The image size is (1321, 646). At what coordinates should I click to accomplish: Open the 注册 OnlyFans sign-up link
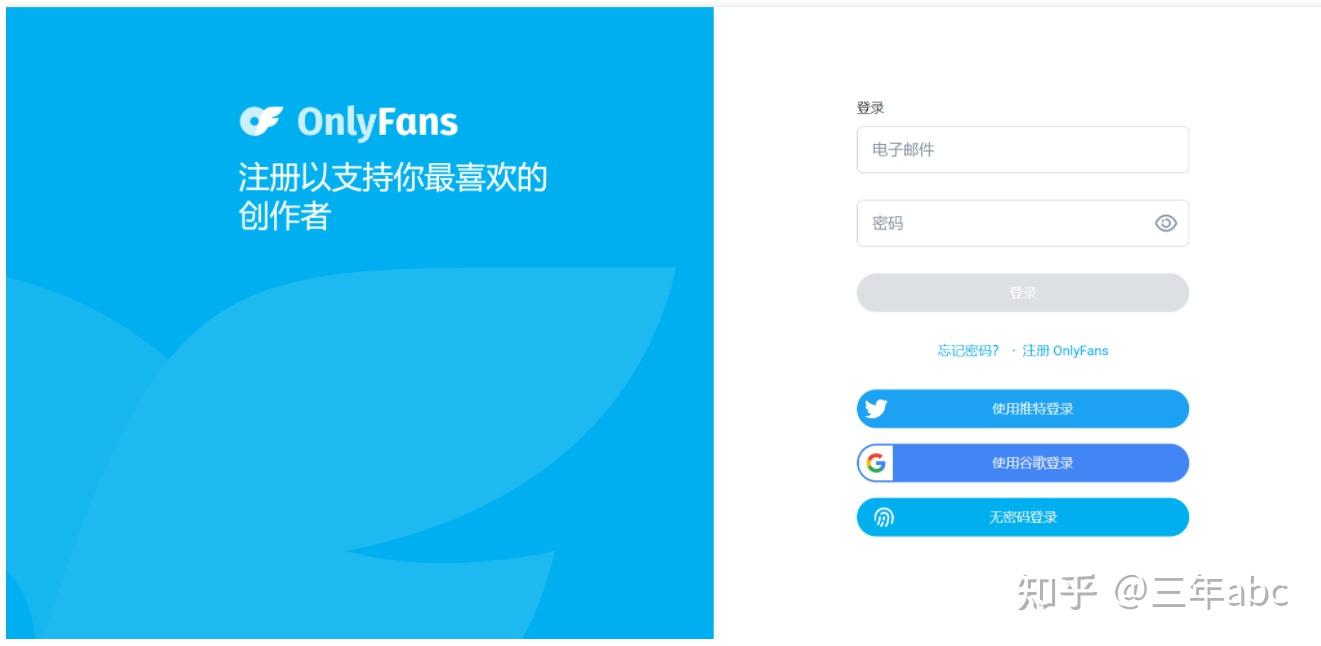point(1065,351)
